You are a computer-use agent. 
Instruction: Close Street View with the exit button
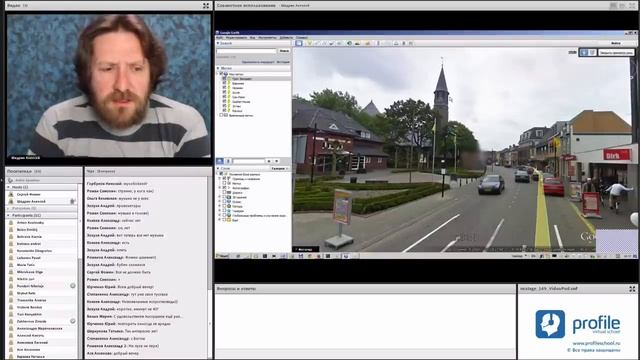[616, 53]
